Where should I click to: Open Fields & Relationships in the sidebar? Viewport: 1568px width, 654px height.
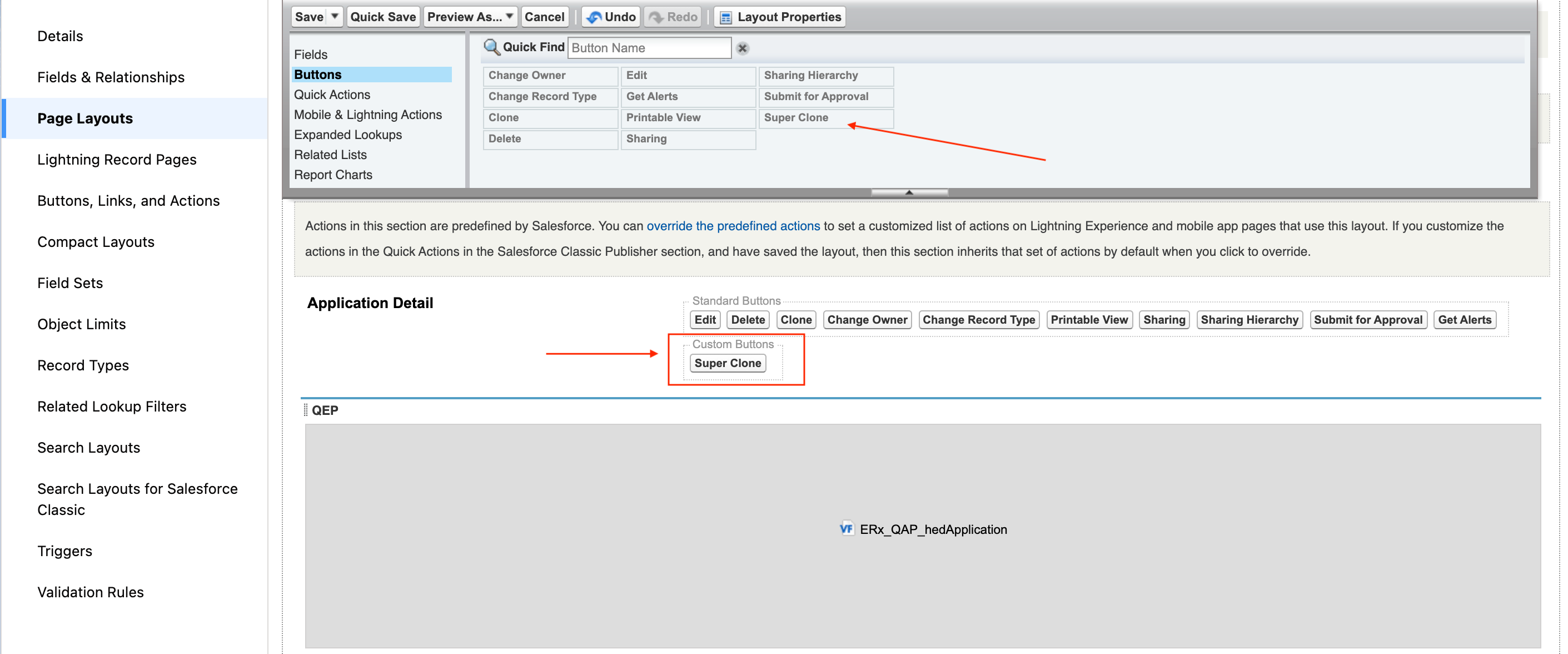[x=111, y=77]
